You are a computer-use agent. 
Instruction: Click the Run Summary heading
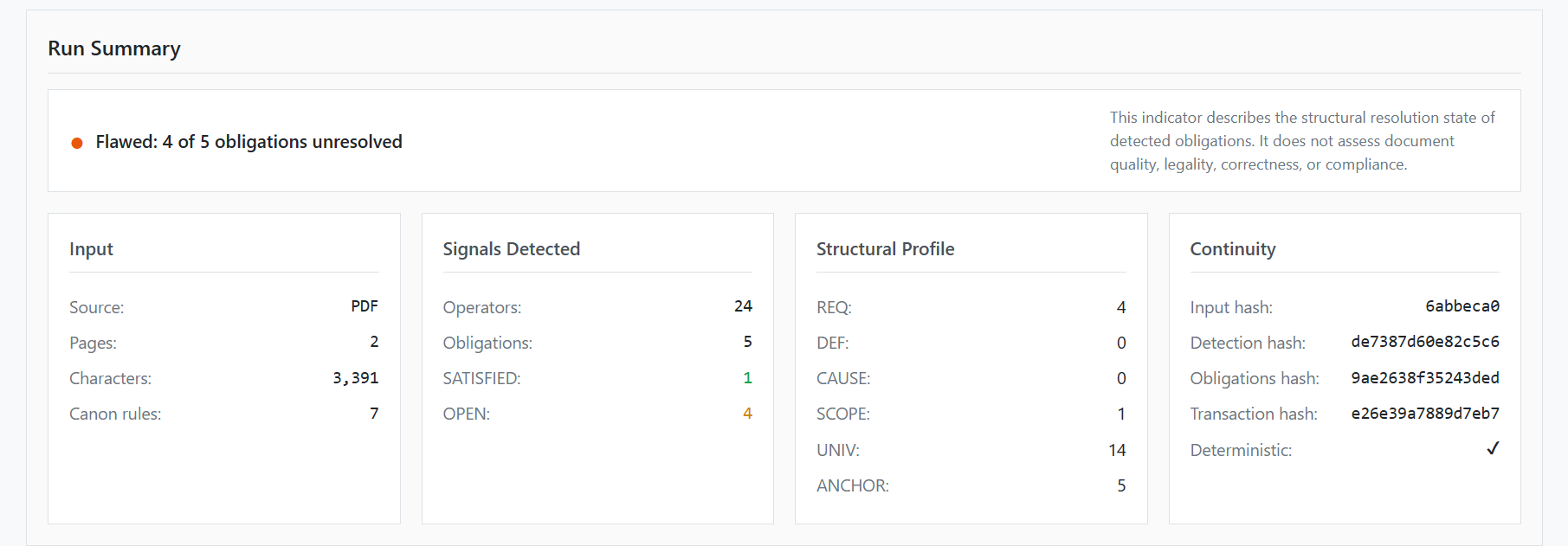tap(114, 48)
